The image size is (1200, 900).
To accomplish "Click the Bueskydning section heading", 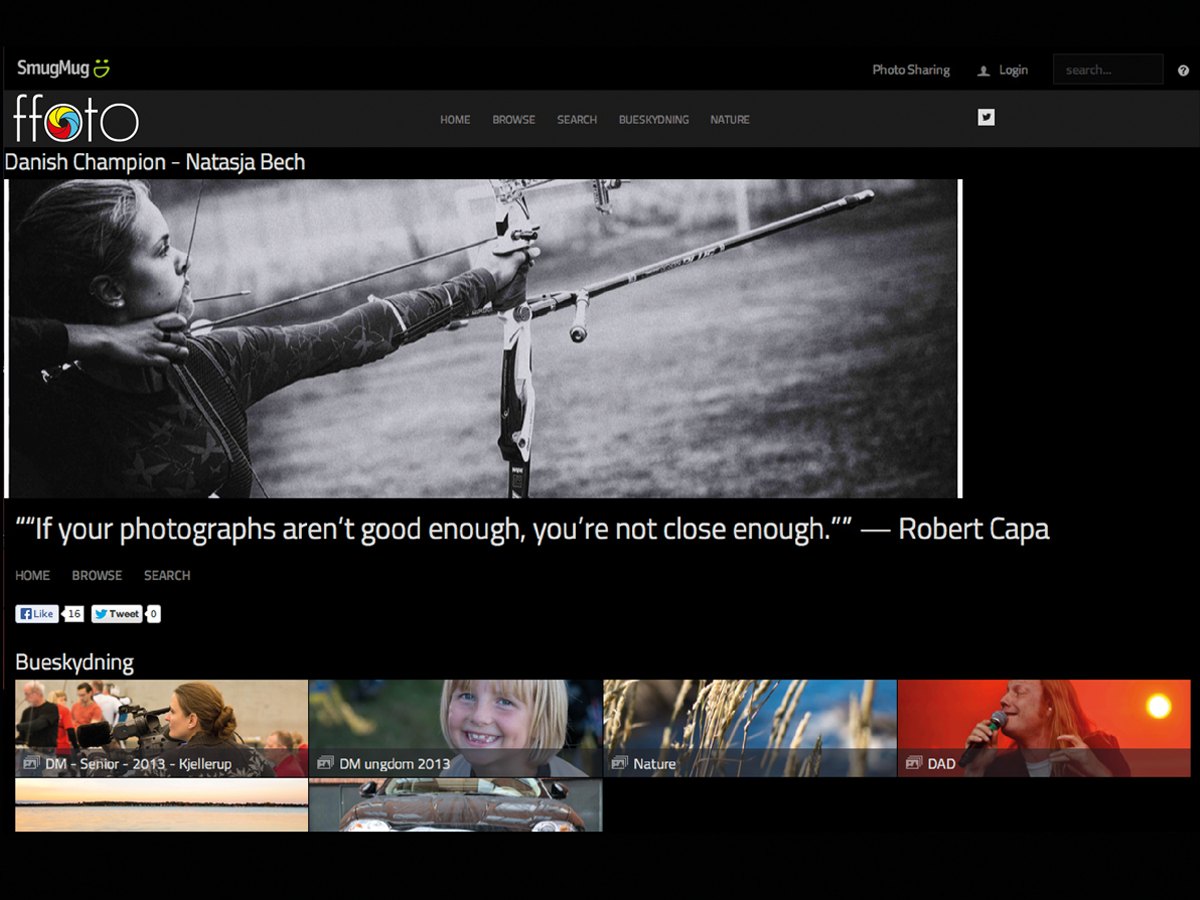I will click(74, 662).
